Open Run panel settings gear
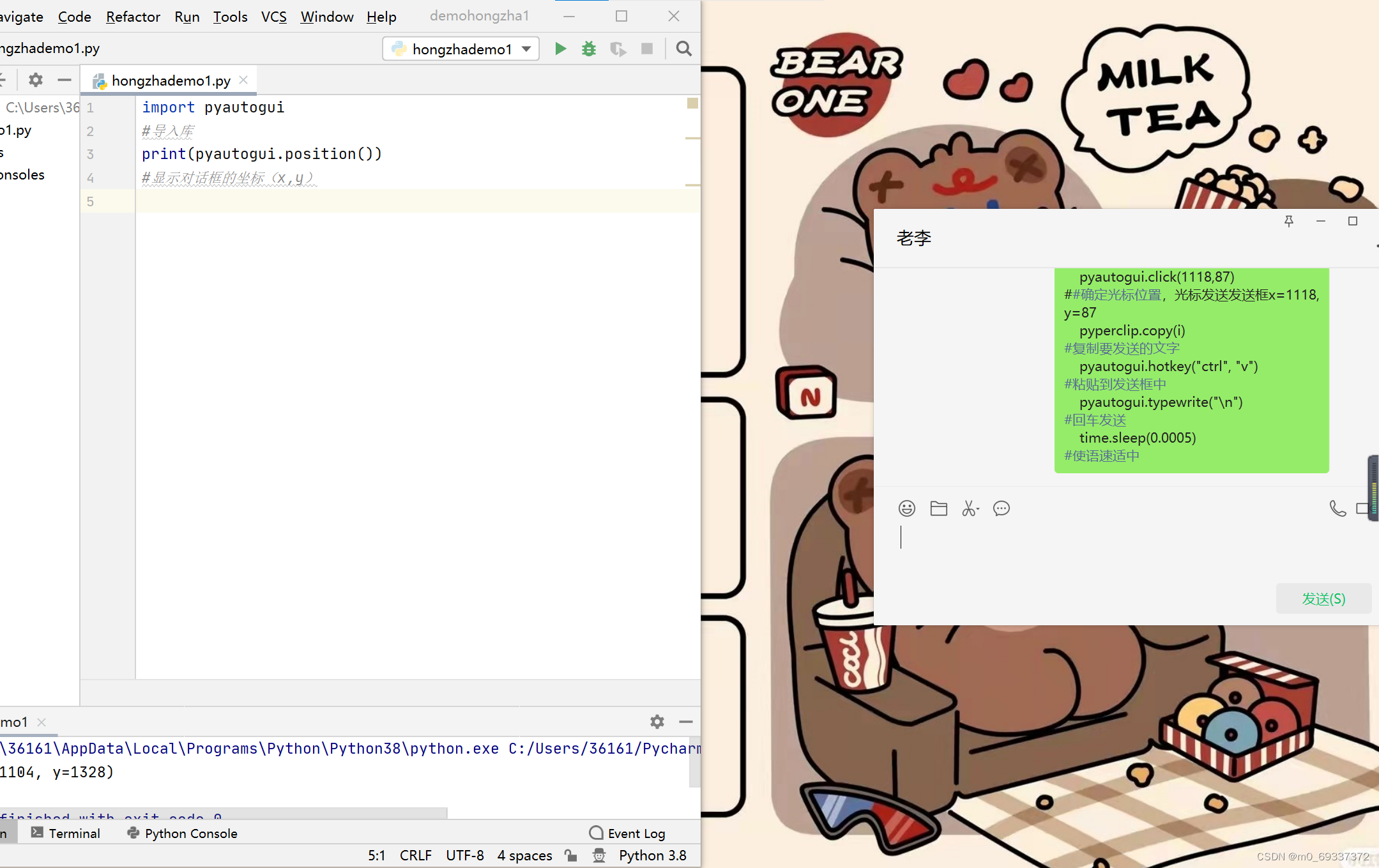1379x868 pixels. click(657, 721)
